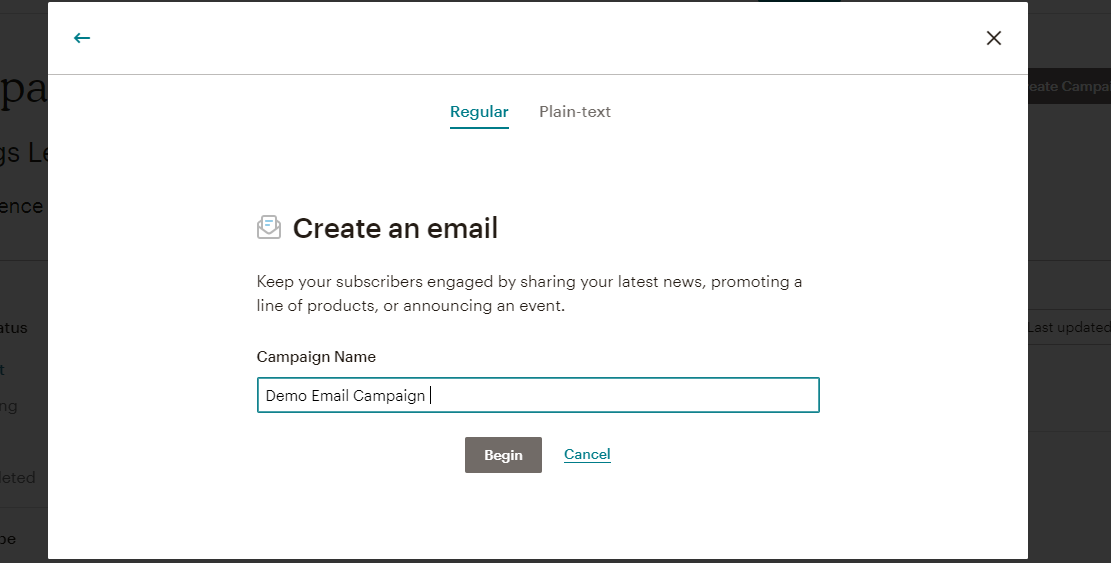Focus the Campaign Name input field
The height and width of the screenshot is (563, 1111).
click(538, 395)
